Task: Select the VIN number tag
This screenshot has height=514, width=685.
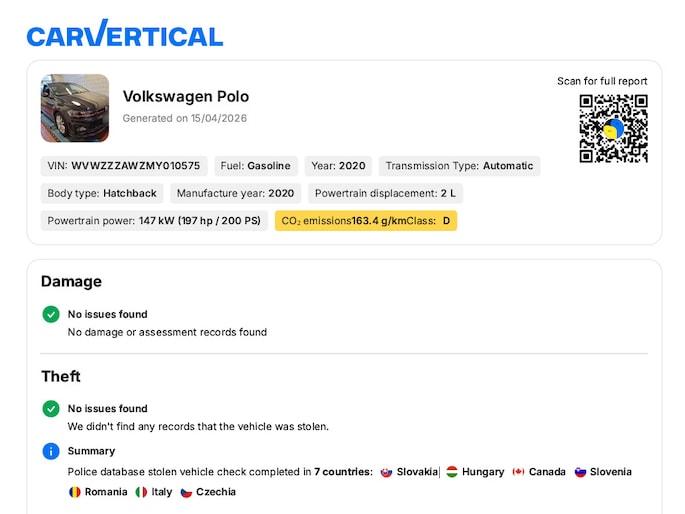Action: [124, 166]
